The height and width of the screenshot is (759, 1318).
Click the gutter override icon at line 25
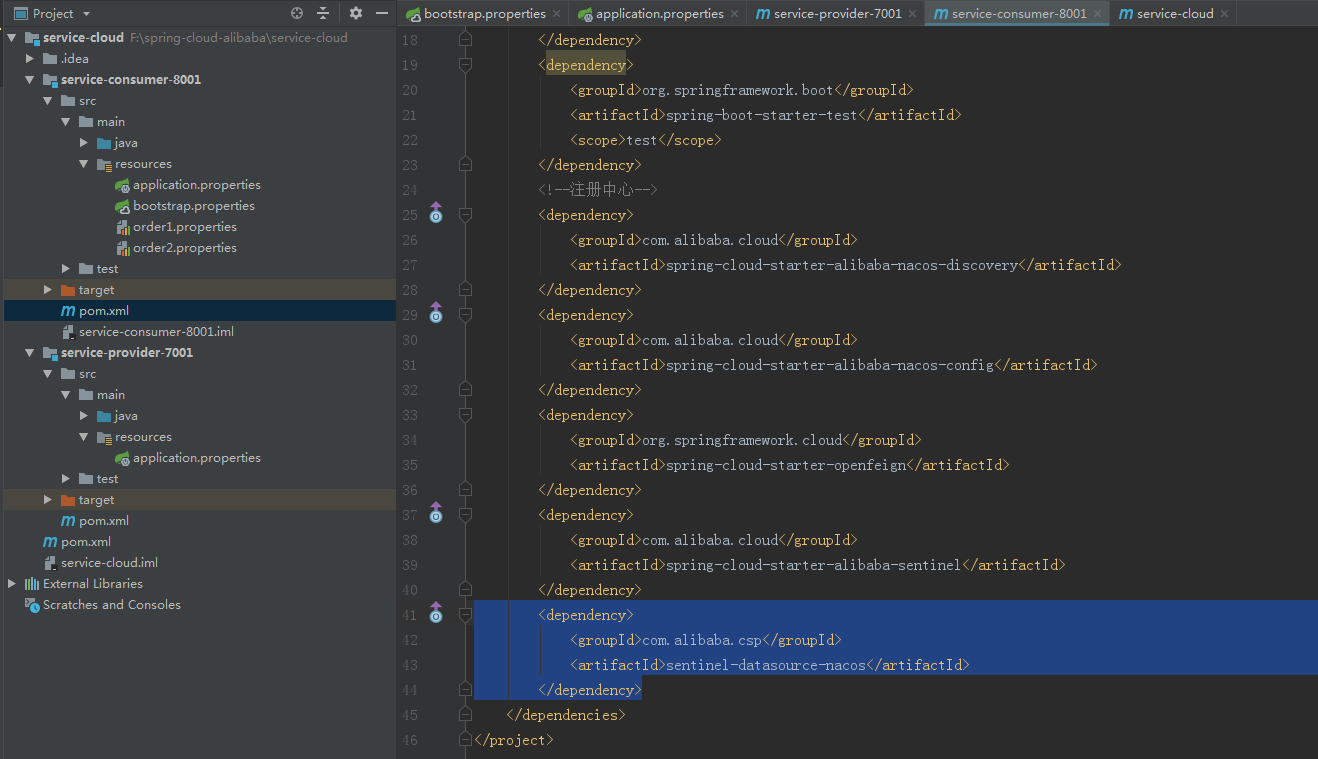[435, 214]
